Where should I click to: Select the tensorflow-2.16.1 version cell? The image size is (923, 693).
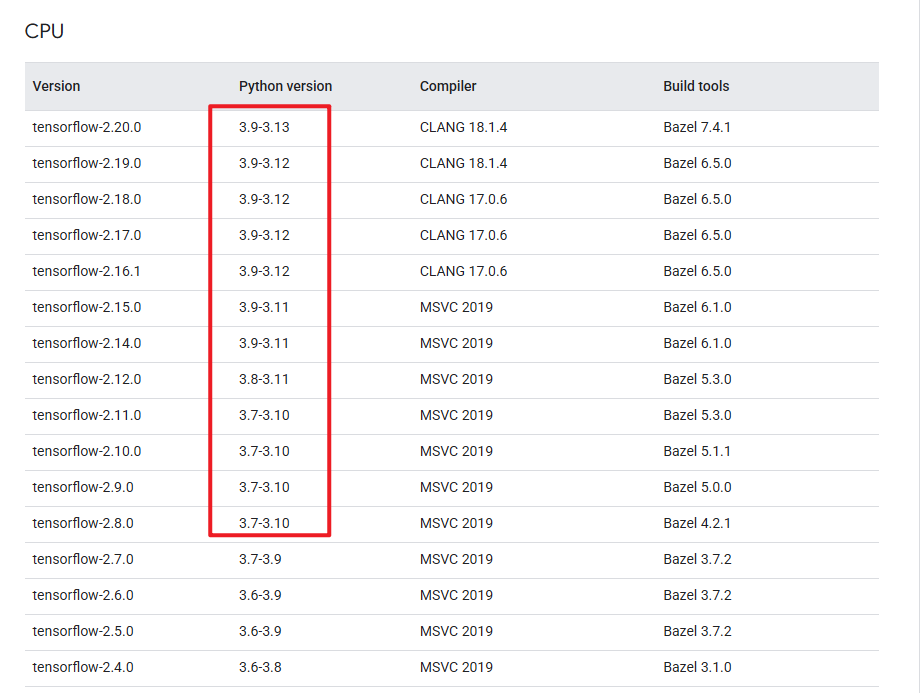[87, 271]
